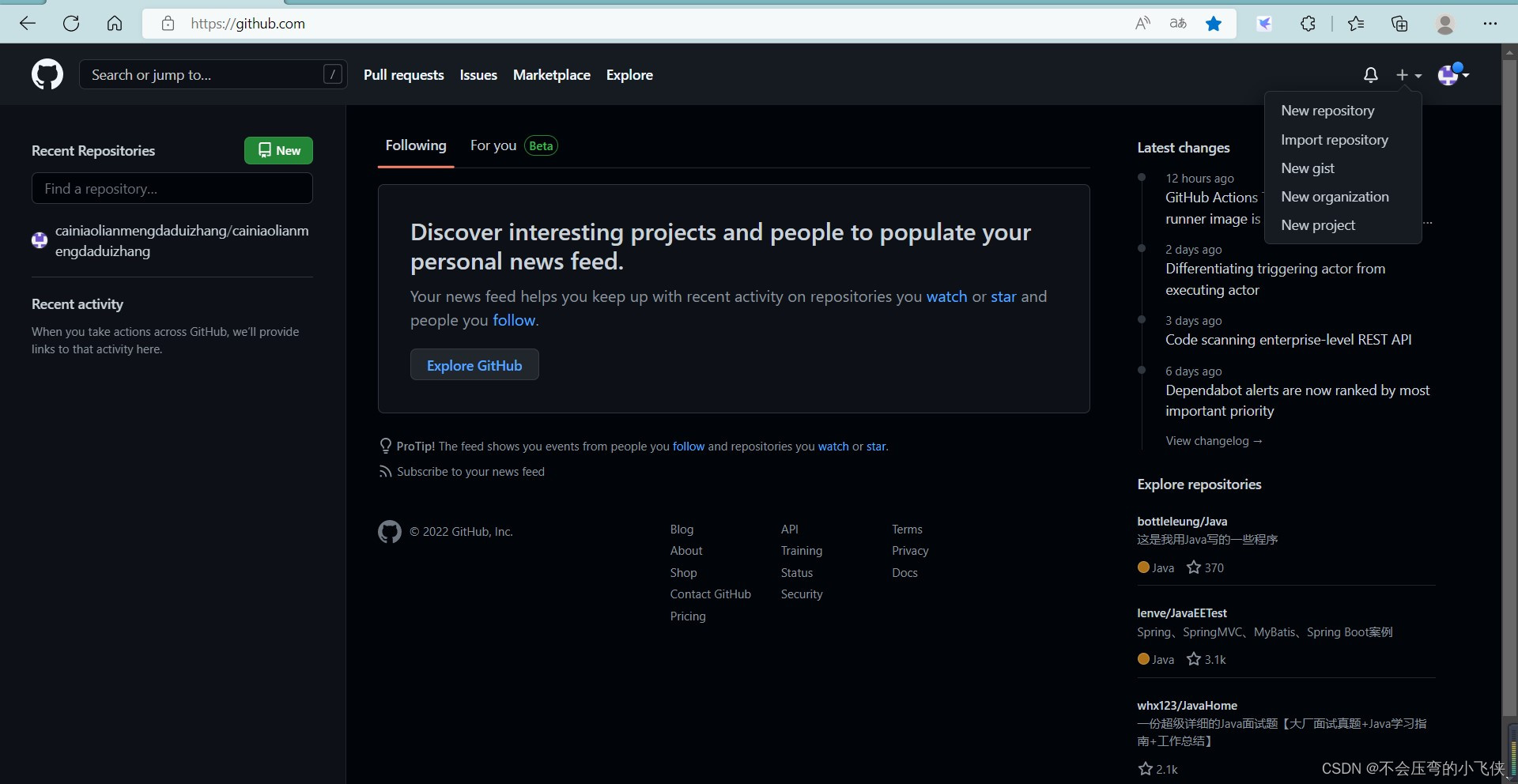Open View changelog link
1518x784 pixels.
tap(1214, 441)
